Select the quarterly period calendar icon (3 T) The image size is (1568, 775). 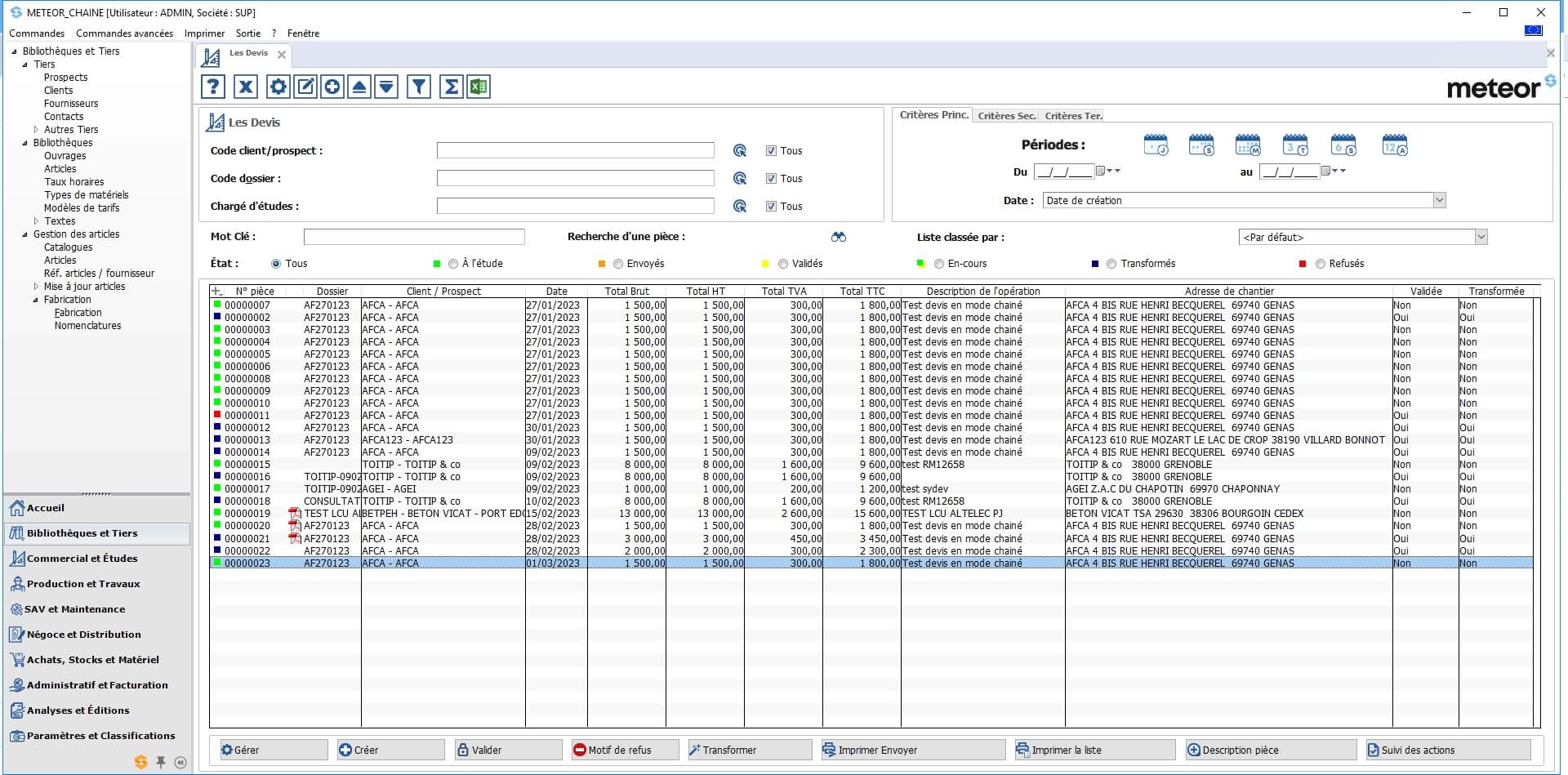1295,145
